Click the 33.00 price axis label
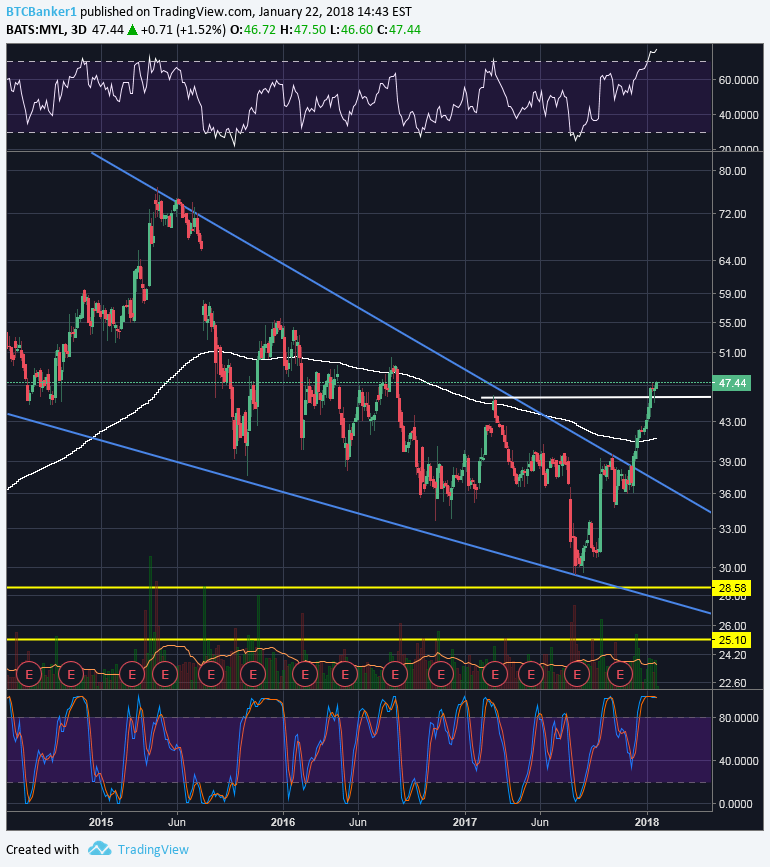This screenshot has width=770, height=867. pyautogui.click(x=732, y=529)
